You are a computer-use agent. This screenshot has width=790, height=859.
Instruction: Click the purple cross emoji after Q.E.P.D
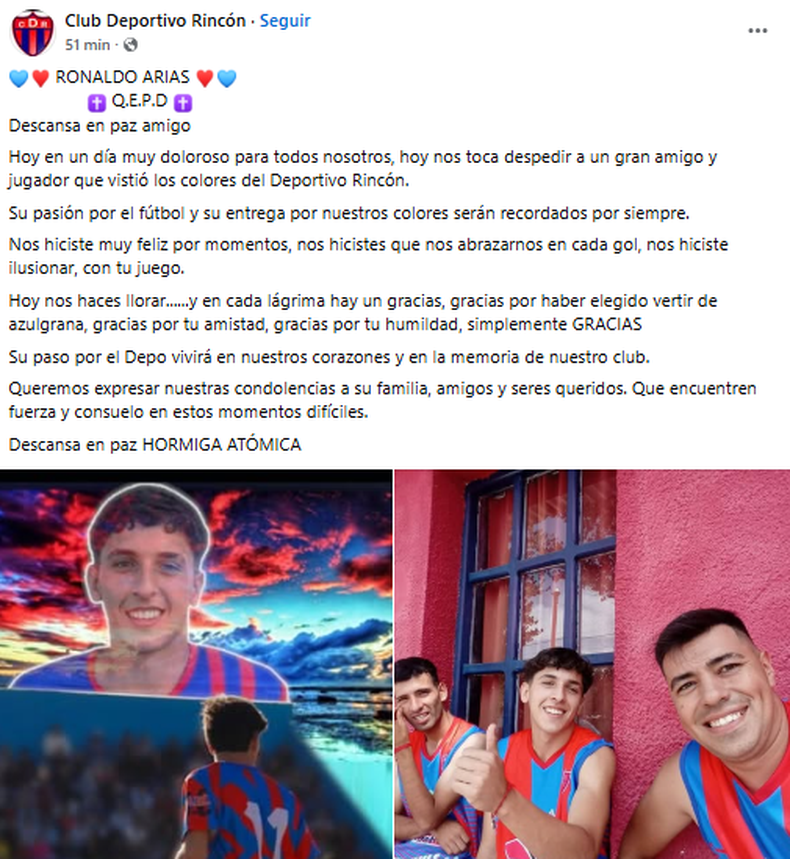[183, 102]
